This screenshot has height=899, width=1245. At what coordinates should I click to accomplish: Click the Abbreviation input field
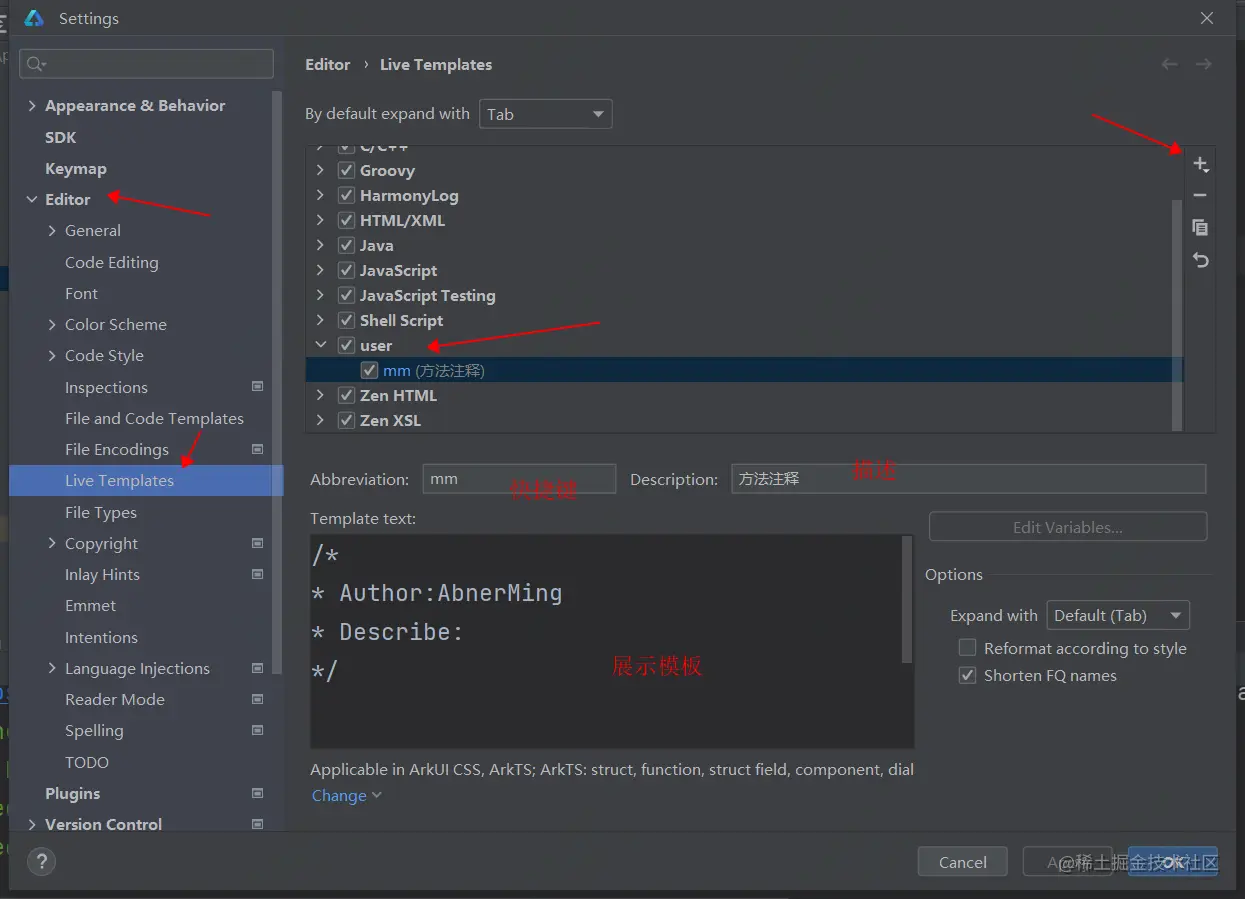tap(519, 479)
